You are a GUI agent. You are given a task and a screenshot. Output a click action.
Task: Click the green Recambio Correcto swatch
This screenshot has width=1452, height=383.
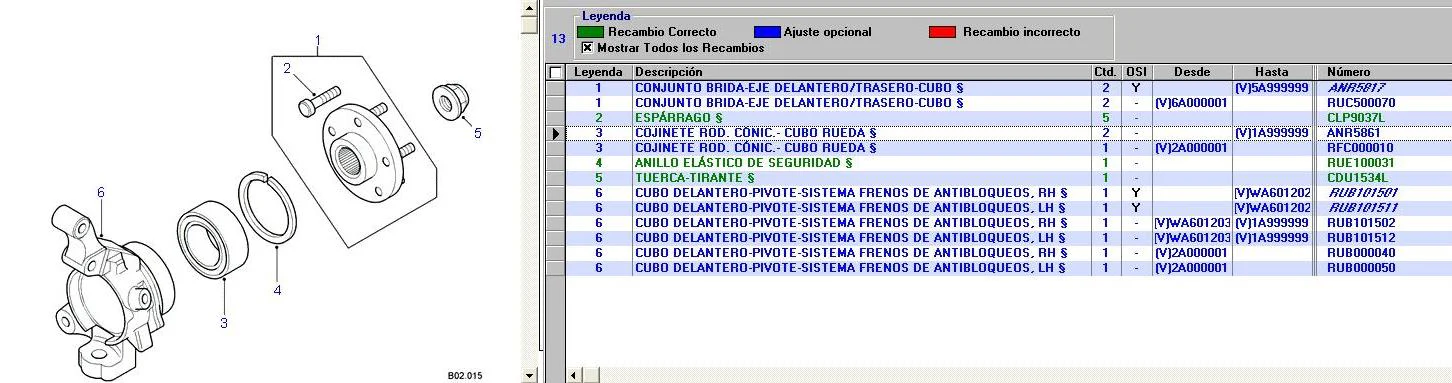pos(590,32)
